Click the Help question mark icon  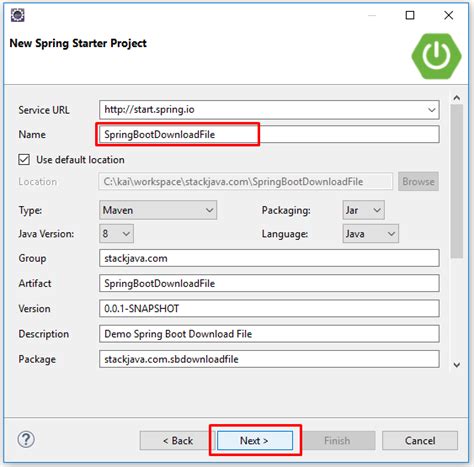(26, 439)
